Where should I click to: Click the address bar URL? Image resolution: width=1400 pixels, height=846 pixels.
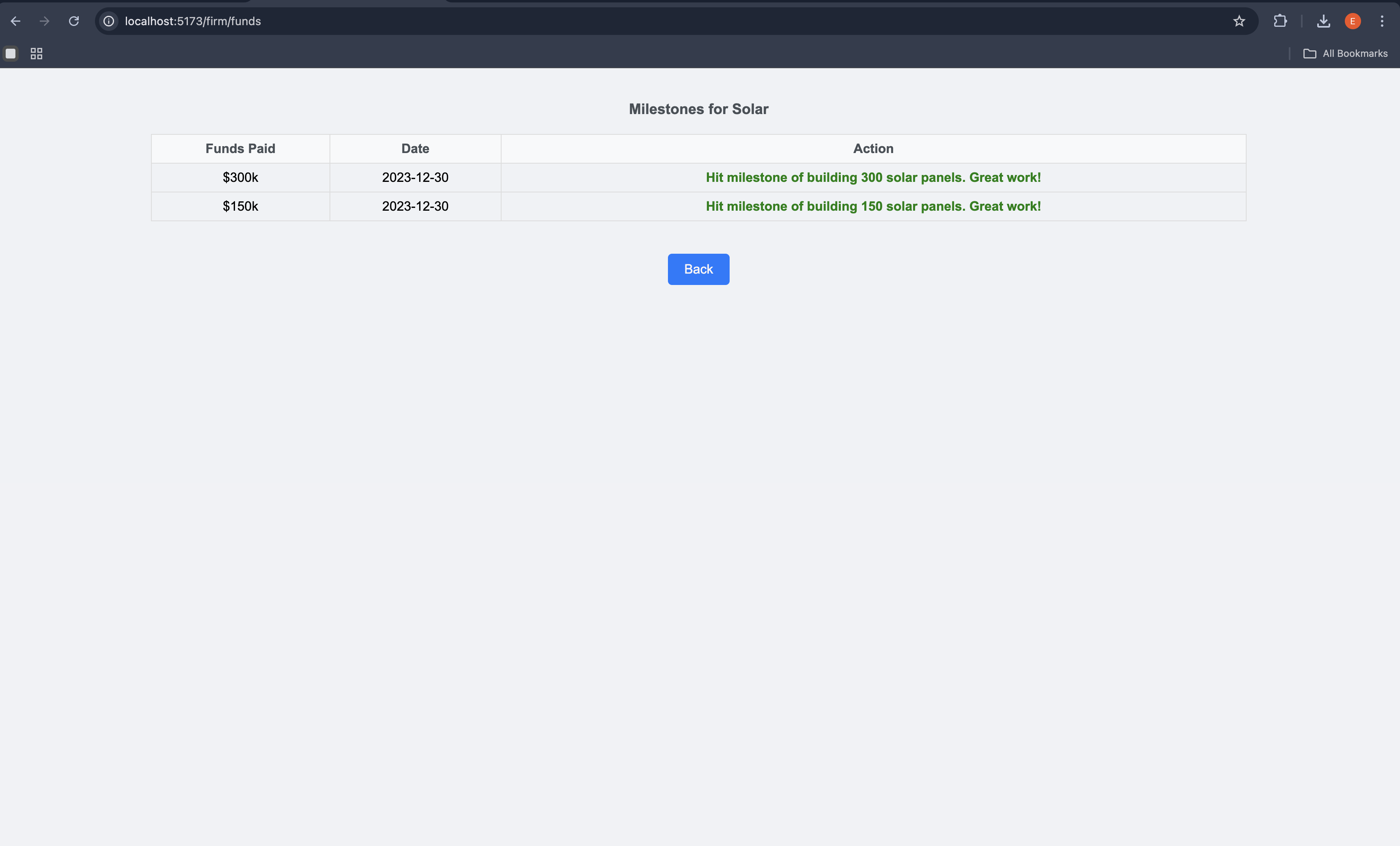pyautogui.click(x=193, y=21)
